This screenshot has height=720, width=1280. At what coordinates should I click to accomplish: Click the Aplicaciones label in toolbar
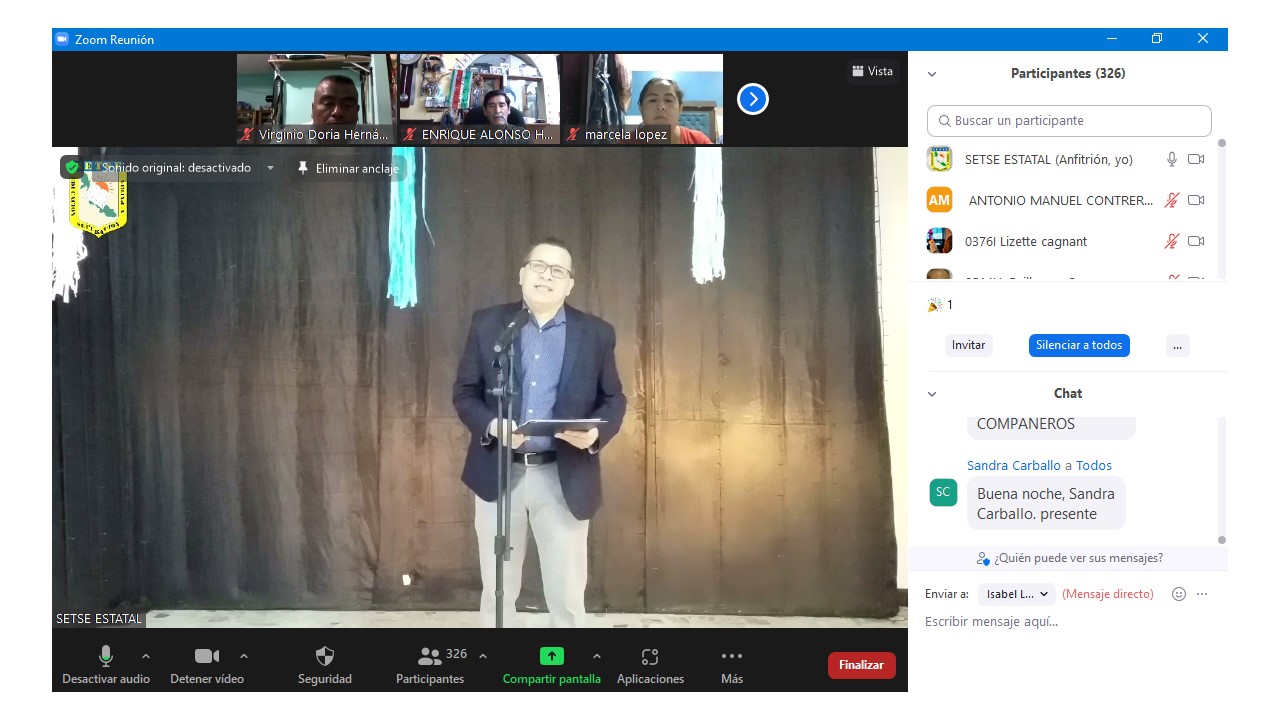click(650, 679)
